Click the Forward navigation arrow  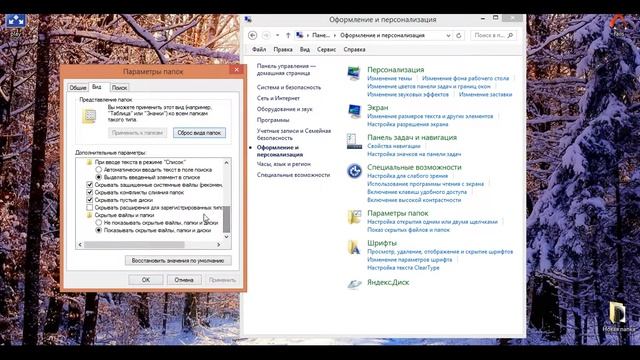(266, 36)
